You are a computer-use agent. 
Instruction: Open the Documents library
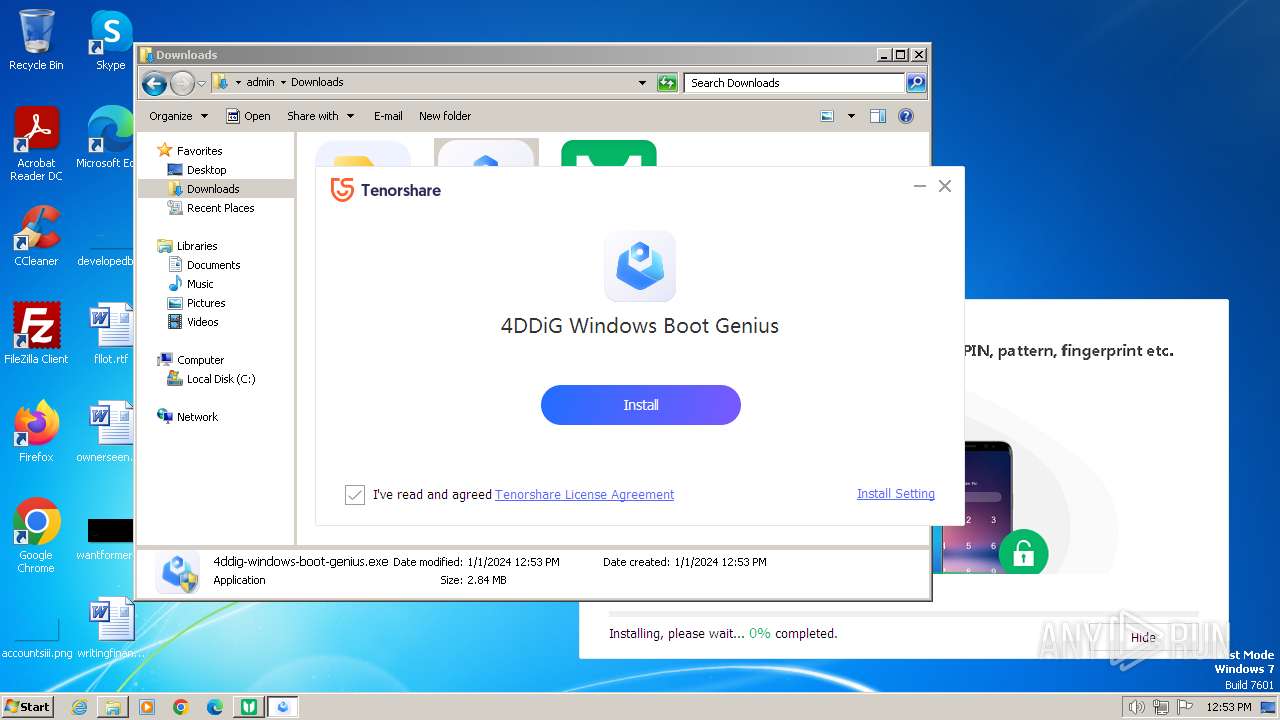[x=204, y=265]
